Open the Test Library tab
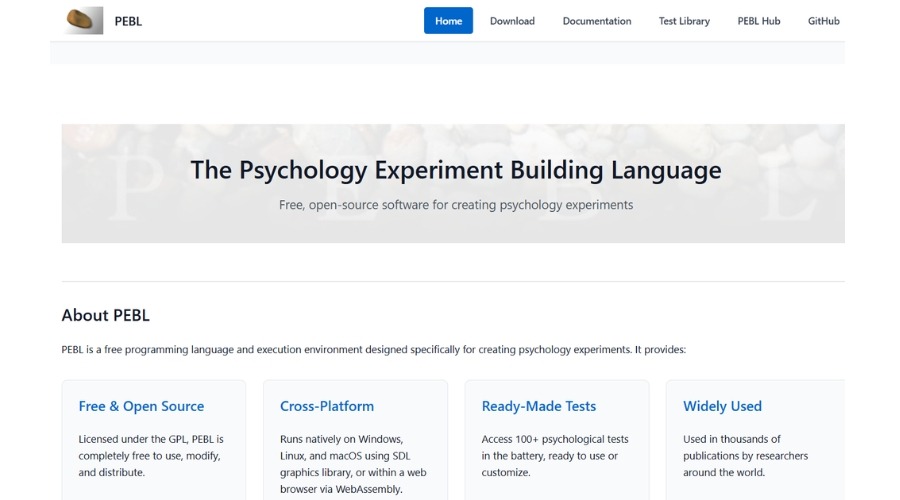The image size is (900, 500). 684,21
